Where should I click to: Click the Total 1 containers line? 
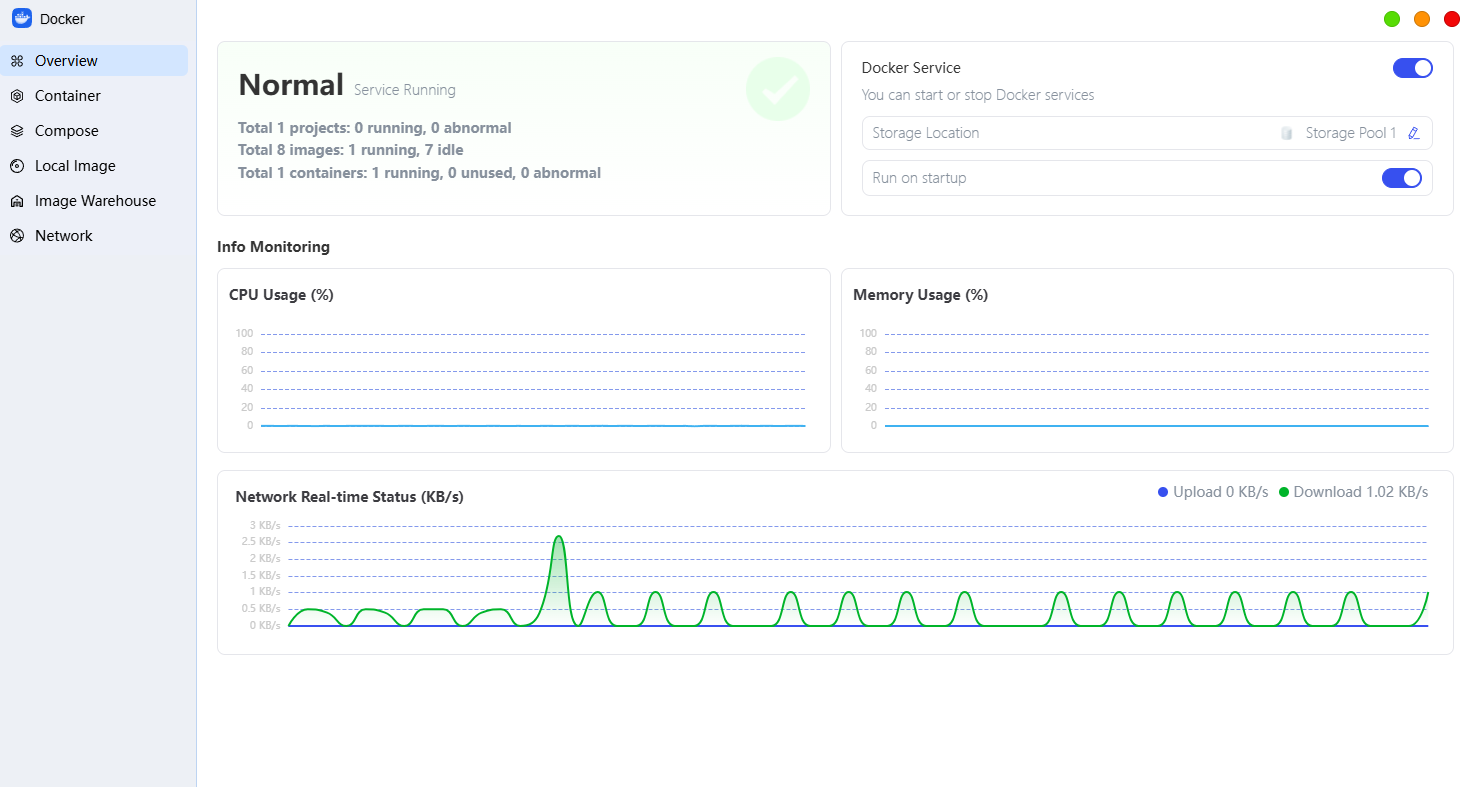tap(420, 173)
